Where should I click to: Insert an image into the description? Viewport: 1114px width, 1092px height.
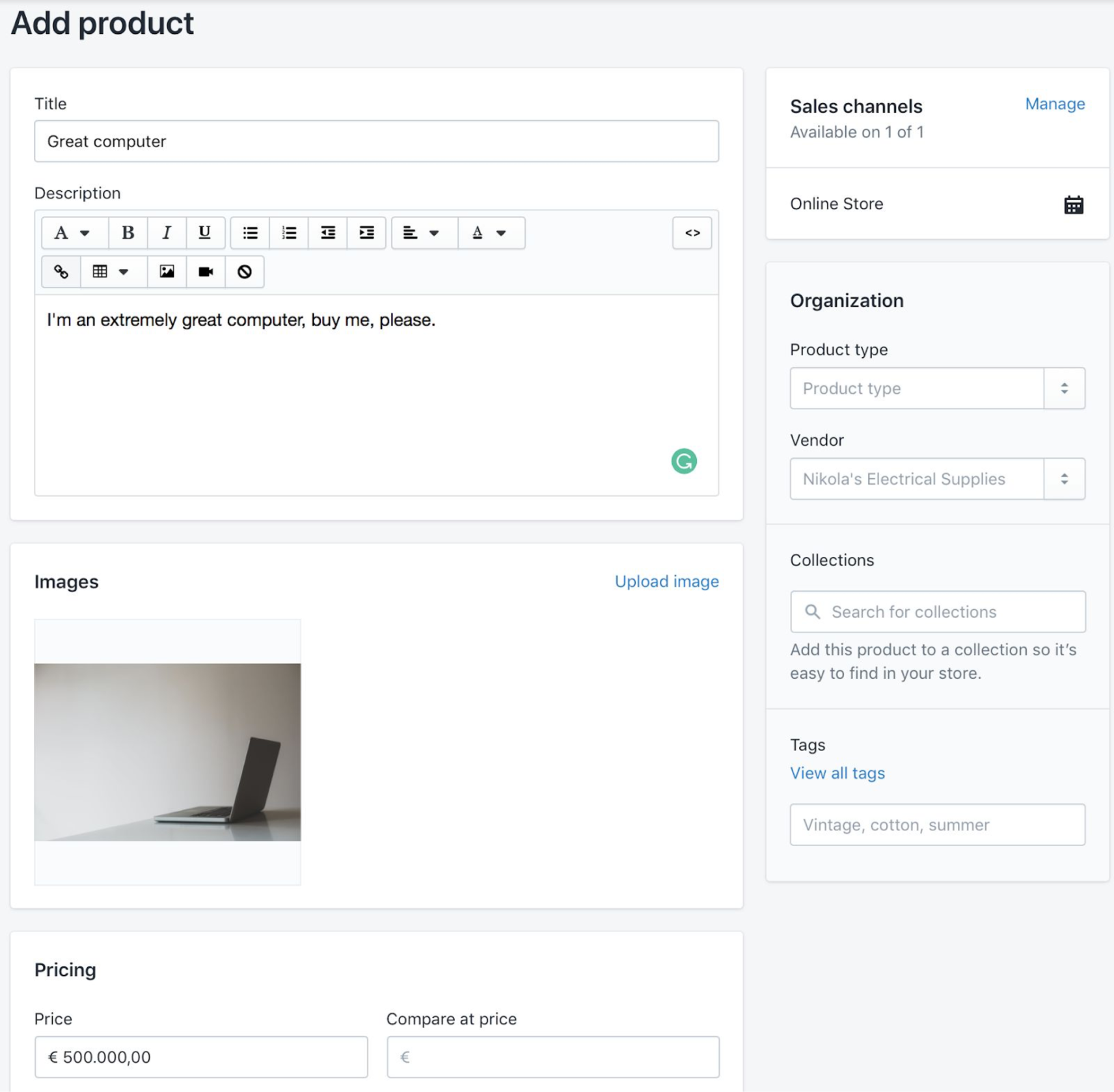coord(167,272)
